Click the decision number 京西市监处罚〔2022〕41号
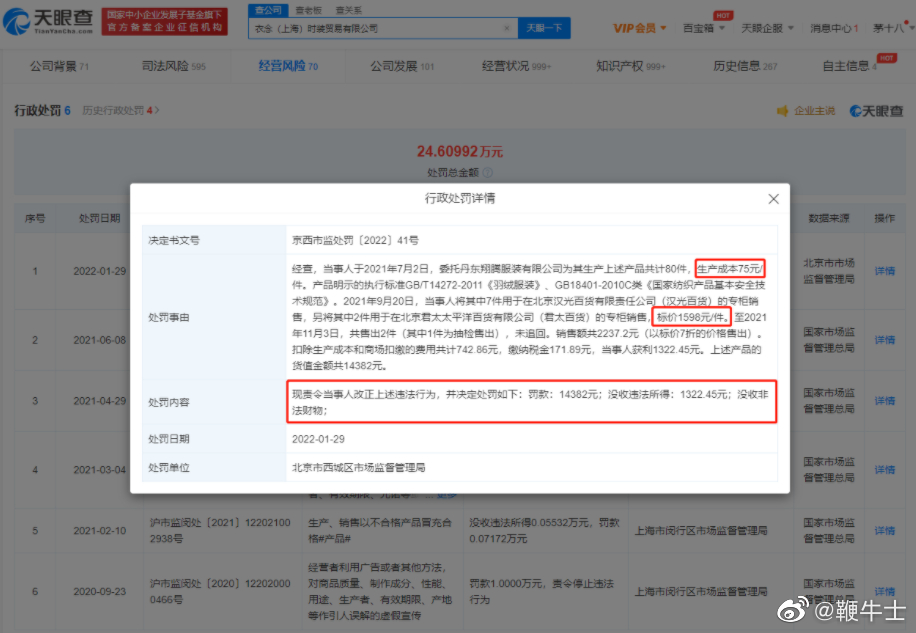 click(355, 240)
